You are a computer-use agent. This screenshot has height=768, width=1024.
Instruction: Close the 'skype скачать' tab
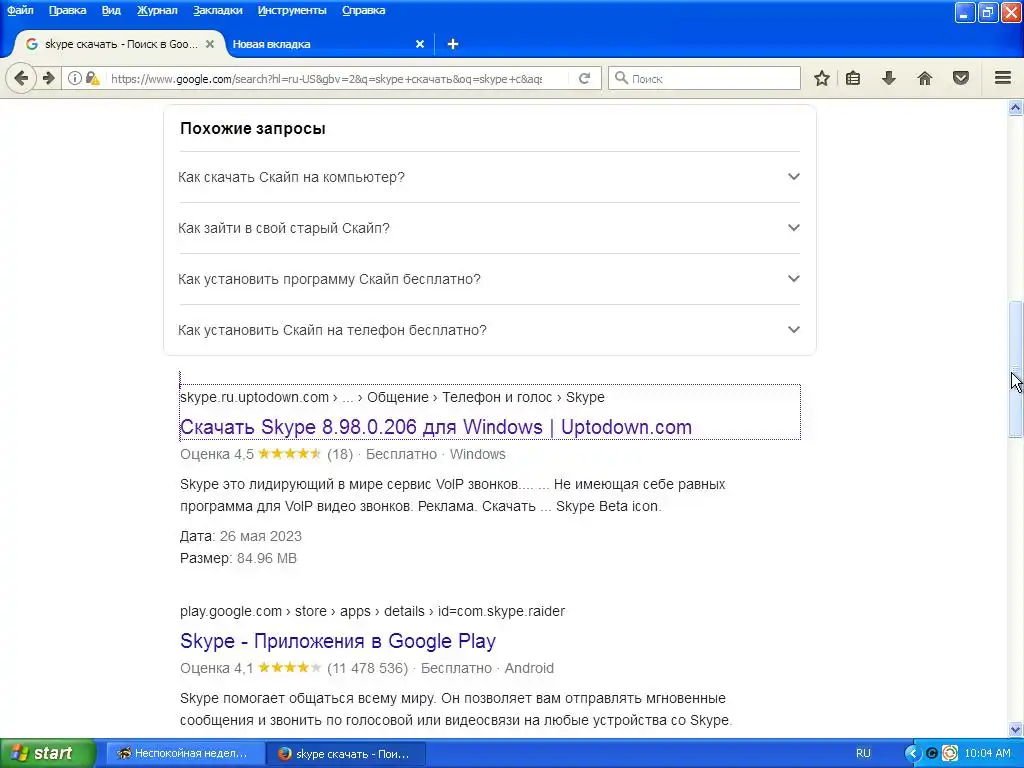[x=210, y=44]
